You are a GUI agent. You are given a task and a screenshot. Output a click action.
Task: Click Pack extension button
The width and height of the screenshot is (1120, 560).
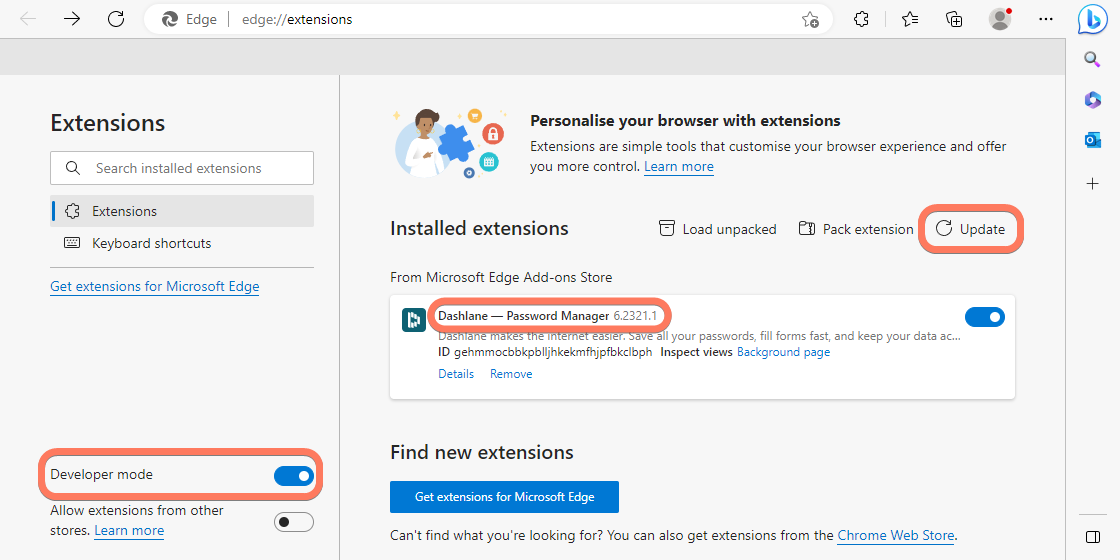coord(856,229)
